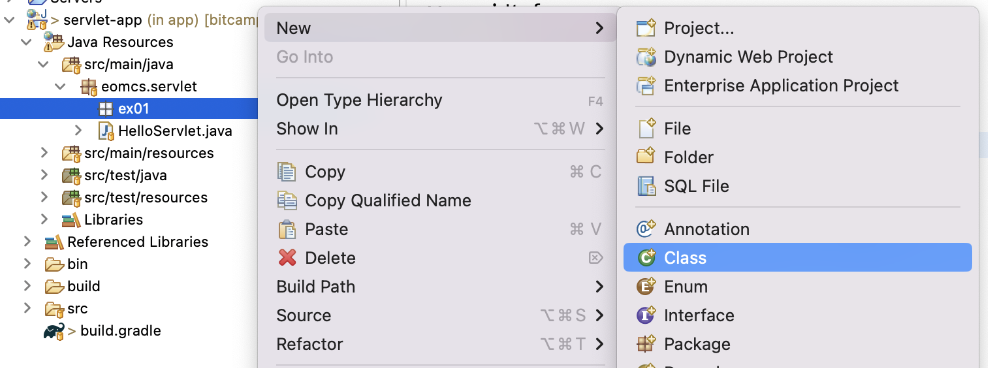This screenshot has height=368, width=988.
Task: Click the eomcs.servlet package icon
Action: click(89, 86)
